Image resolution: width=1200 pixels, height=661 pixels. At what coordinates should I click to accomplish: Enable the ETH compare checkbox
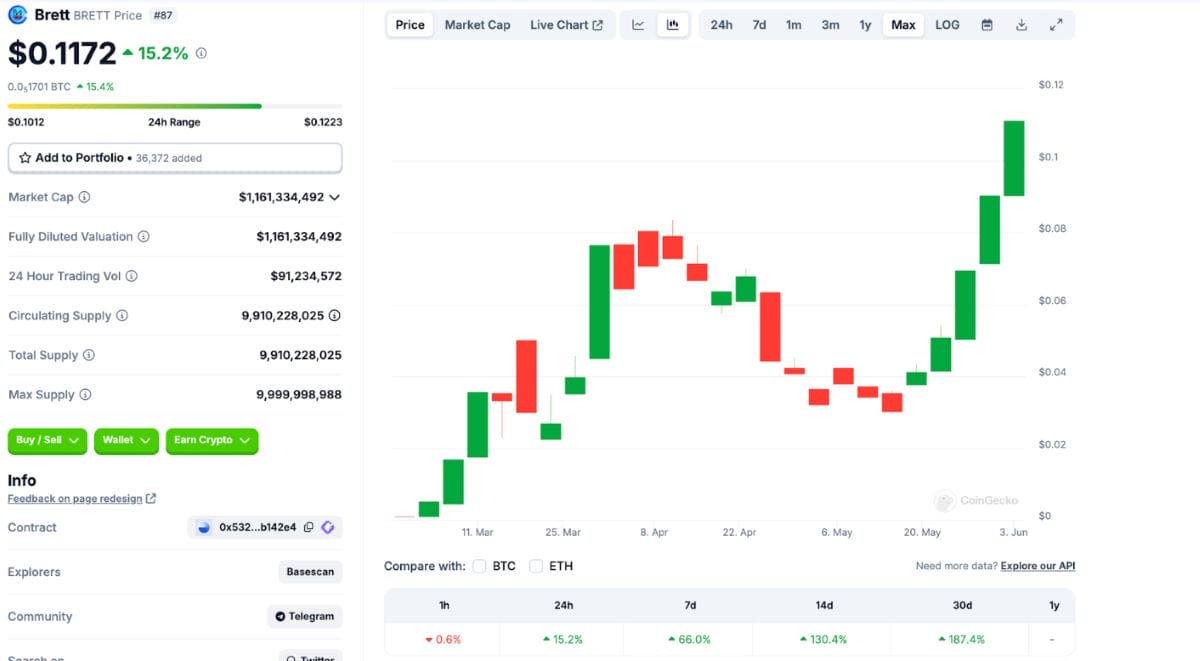536,566
